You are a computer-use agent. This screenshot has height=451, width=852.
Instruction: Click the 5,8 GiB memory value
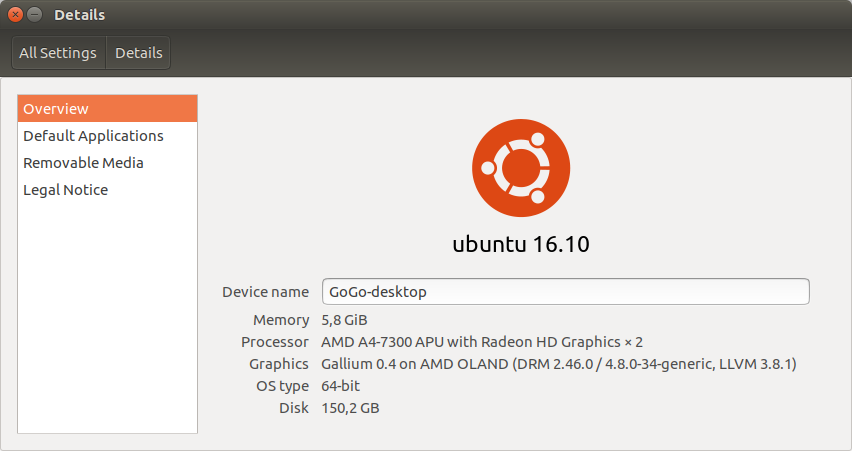pos(344,320)
